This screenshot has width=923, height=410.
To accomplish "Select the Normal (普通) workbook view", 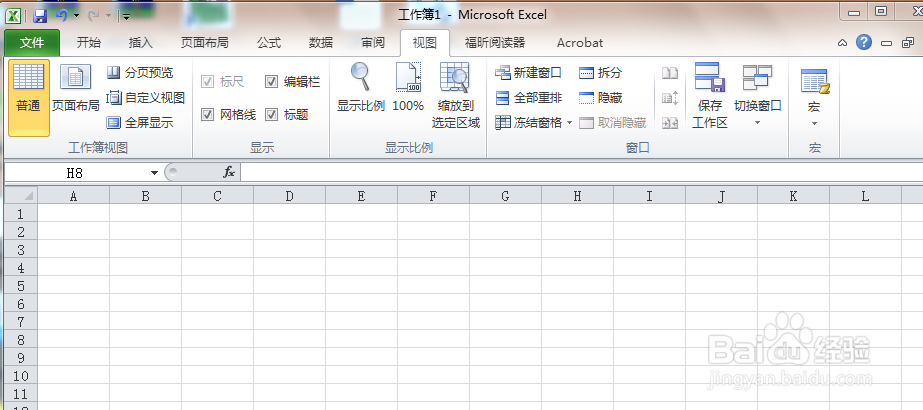I will coord(29,98).
